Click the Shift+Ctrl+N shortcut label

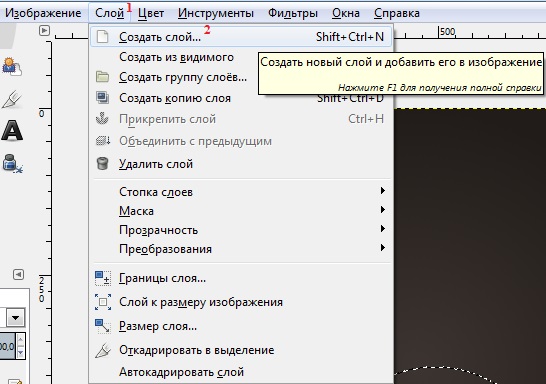tap(350, 37)
